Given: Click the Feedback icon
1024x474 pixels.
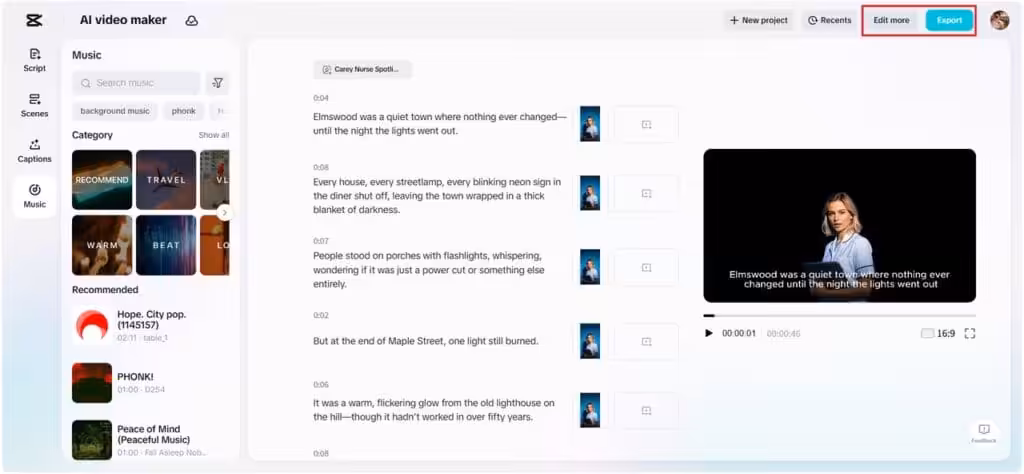Looking at the screenshot, I should [983, 433].
